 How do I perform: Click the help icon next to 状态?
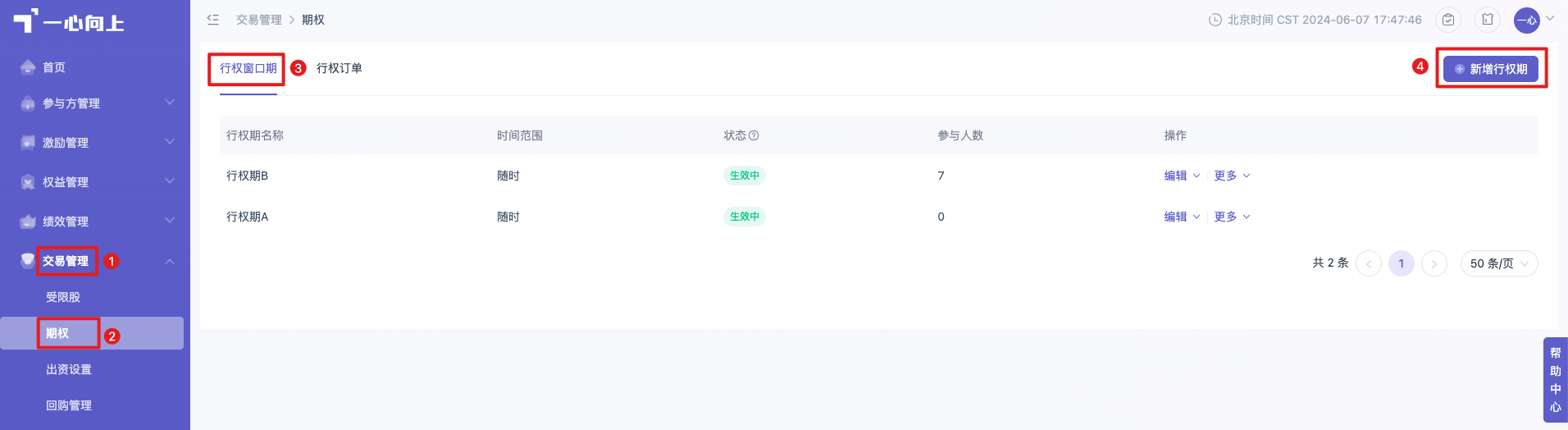754,135
